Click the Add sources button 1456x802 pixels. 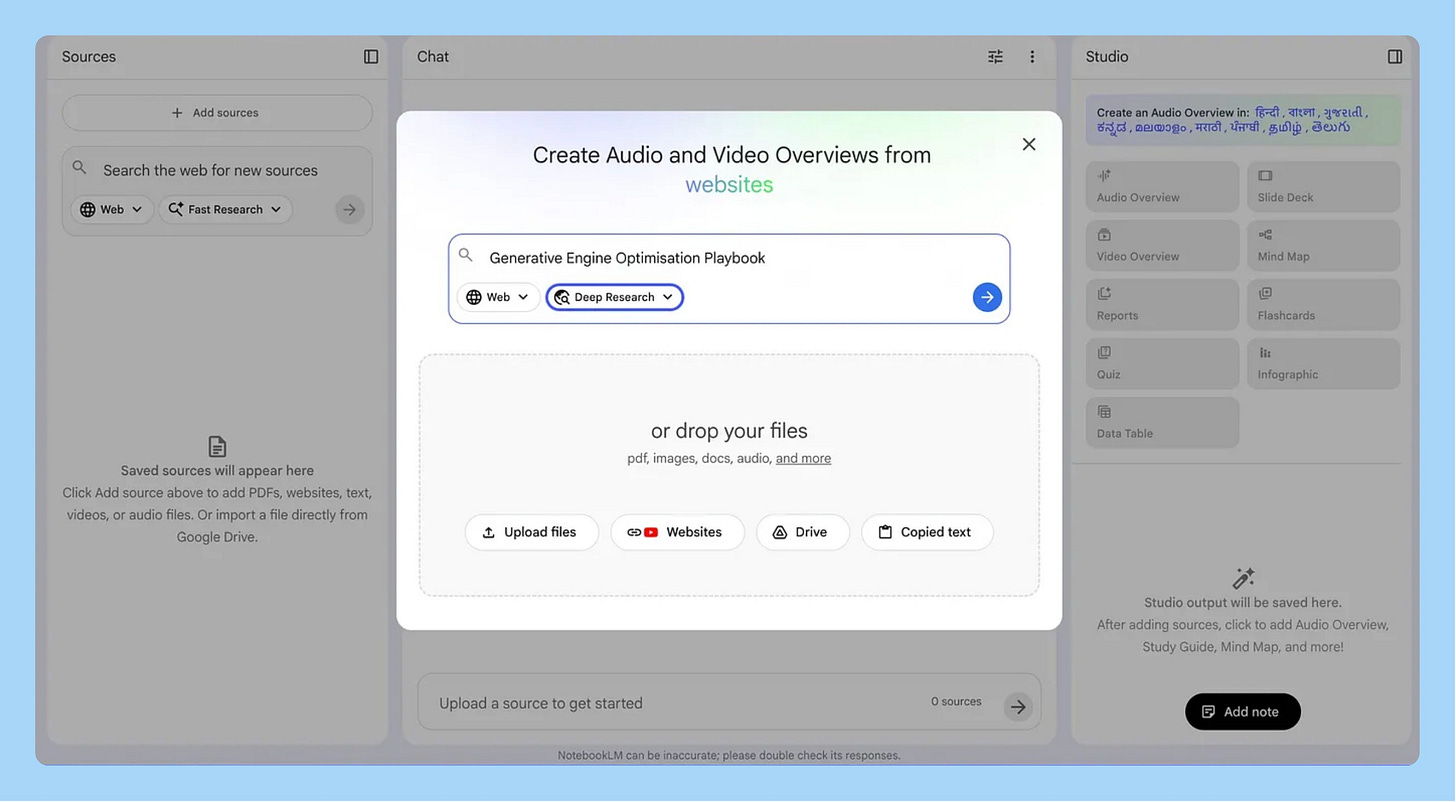tap(217, 113)
